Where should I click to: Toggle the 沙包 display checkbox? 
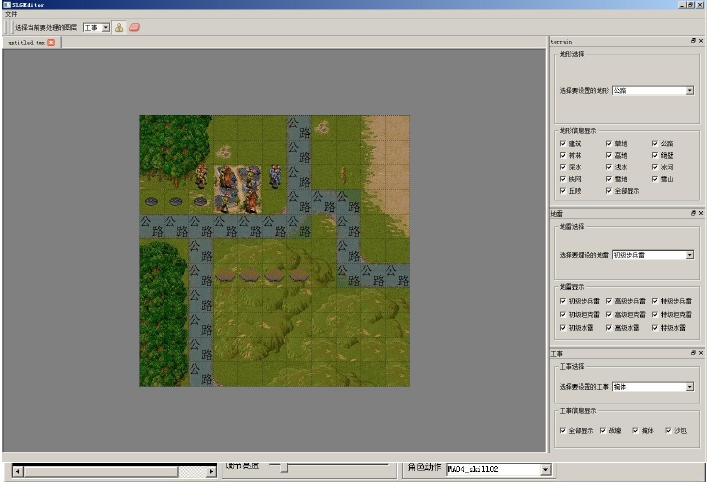(x=668, y=431)
